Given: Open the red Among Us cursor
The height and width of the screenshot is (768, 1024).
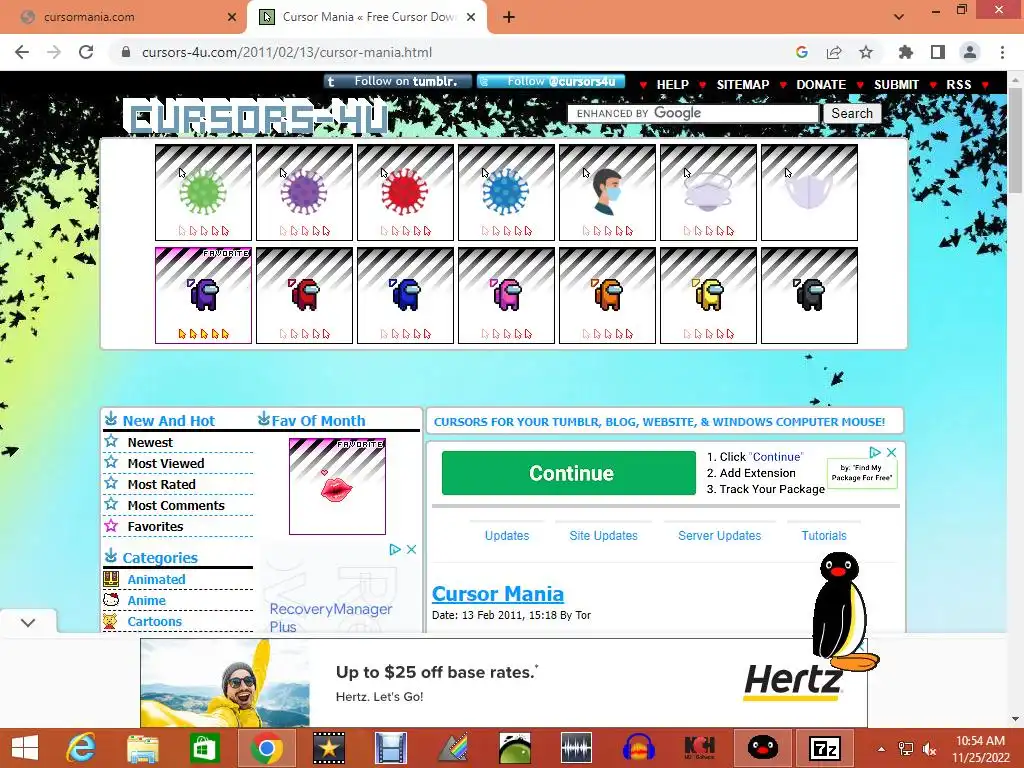Looking at the screenshot, I should (x=304, y=295).
